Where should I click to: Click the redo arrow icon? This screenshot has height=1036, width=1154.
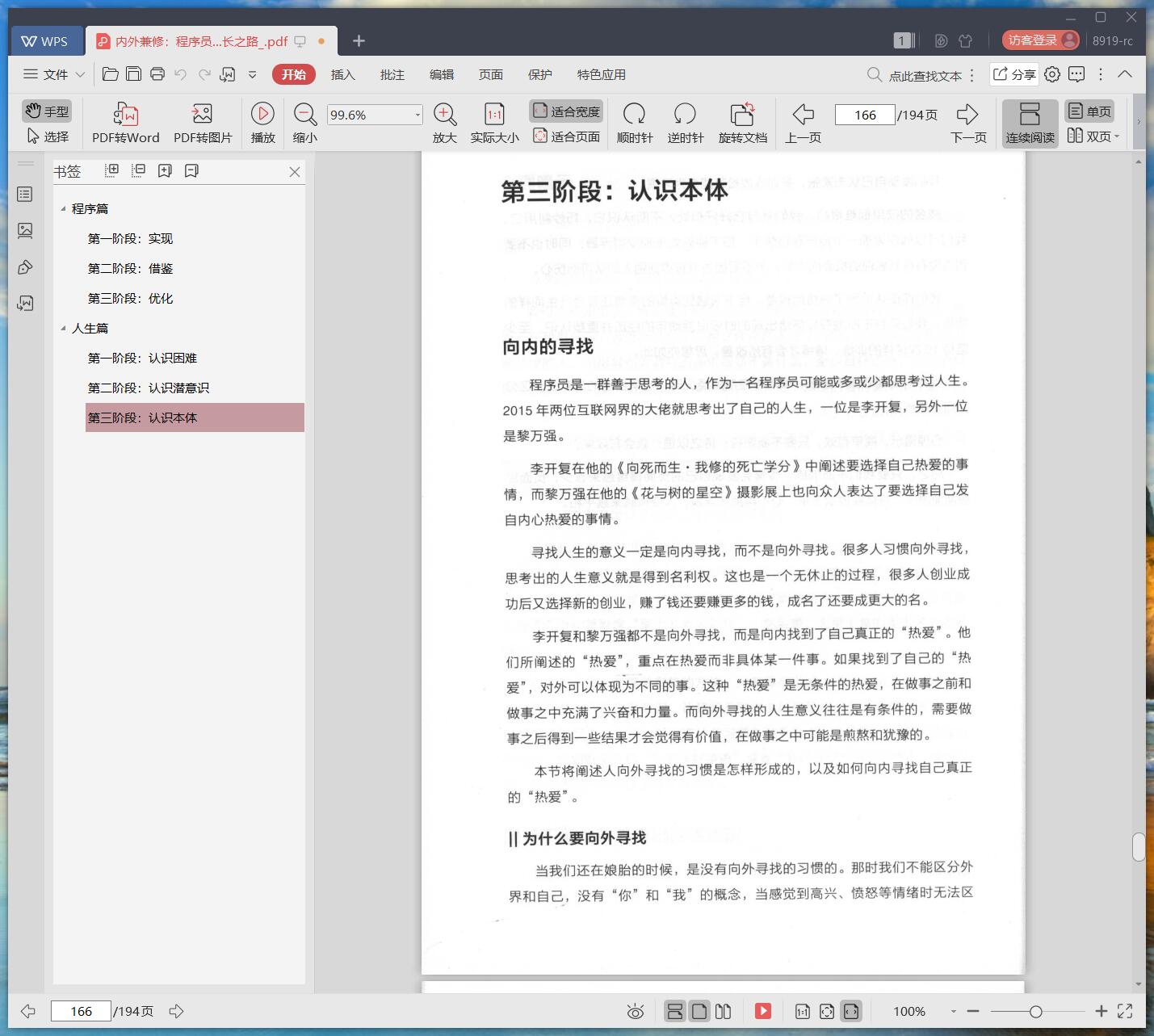(204, 74)
